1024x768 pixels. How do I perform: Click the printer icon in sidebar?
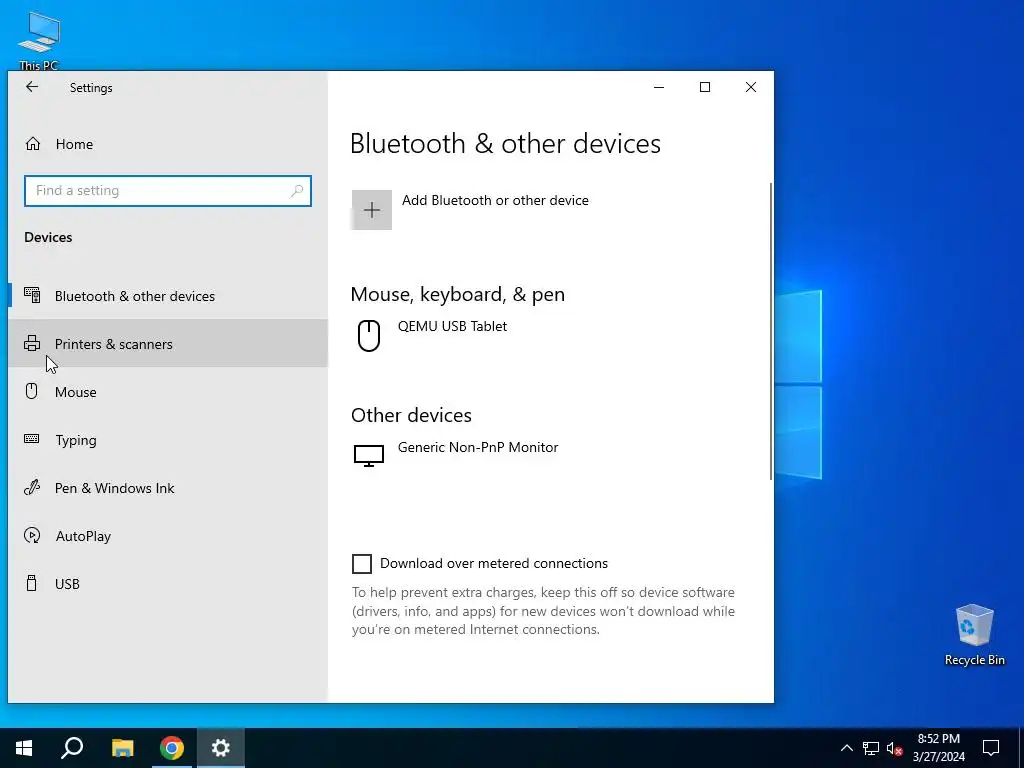32,343
